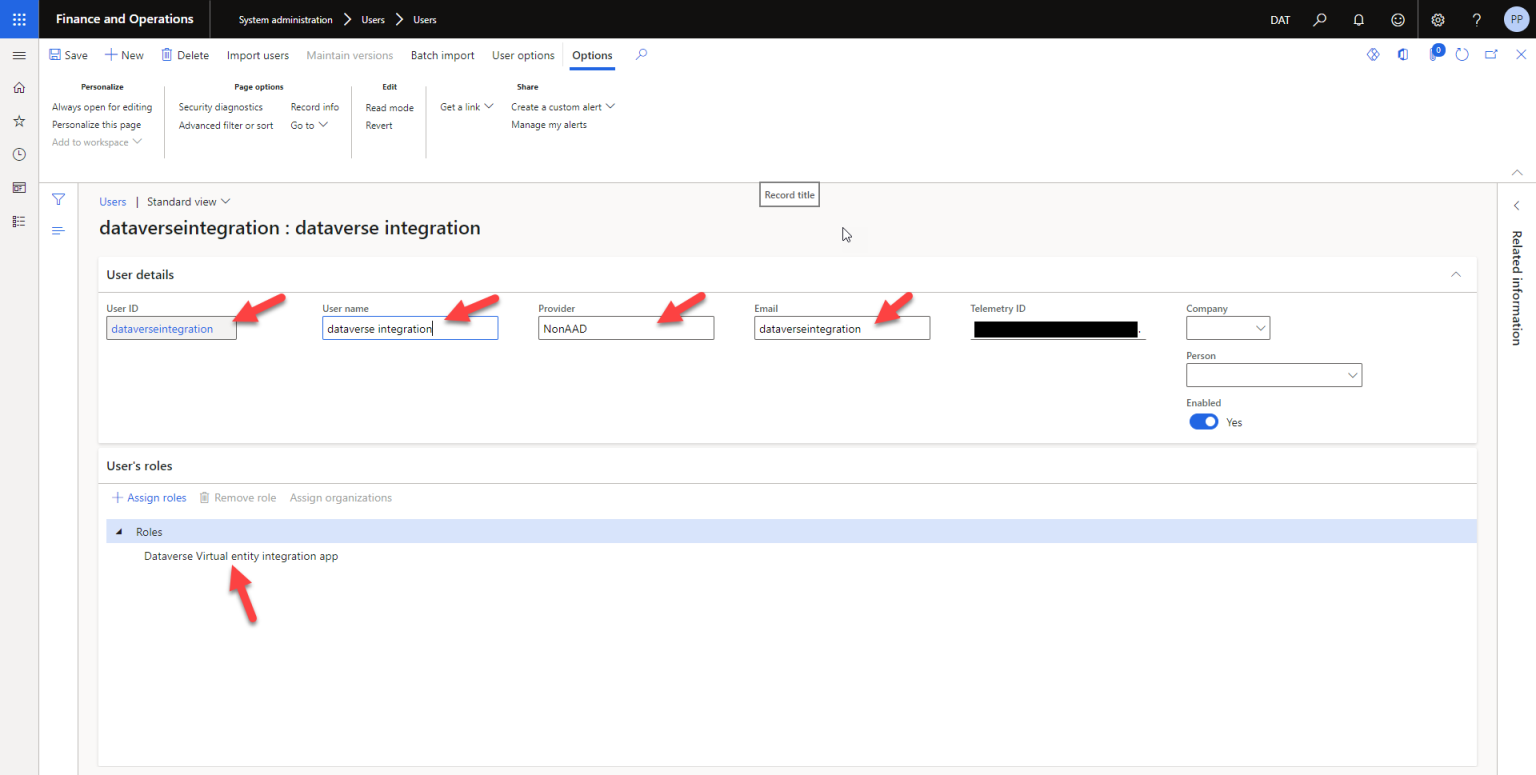Select Dataverse Virtual entity integration app role

(x=241, y=556)
